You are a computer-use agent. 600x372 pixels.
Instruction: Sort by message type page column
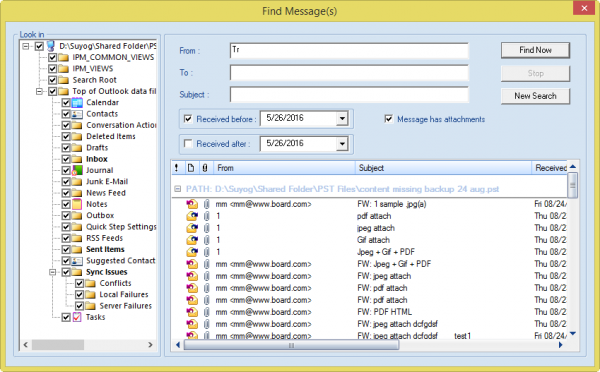pos(191,168)
